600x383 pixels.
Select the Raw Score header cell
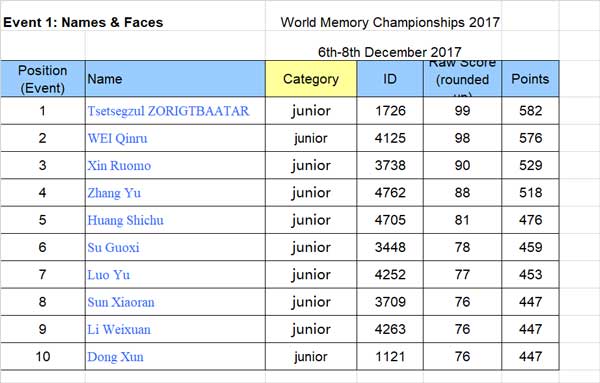[x=462, y=79]
